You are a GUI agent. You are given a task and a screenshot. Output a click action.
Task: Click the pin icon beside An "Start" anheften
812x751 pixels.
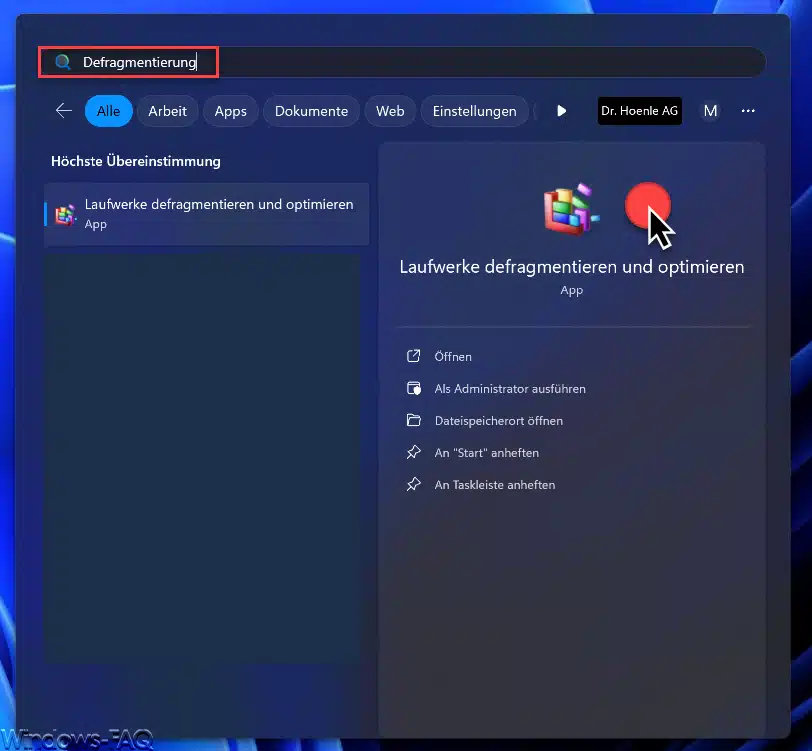(414, 453)
